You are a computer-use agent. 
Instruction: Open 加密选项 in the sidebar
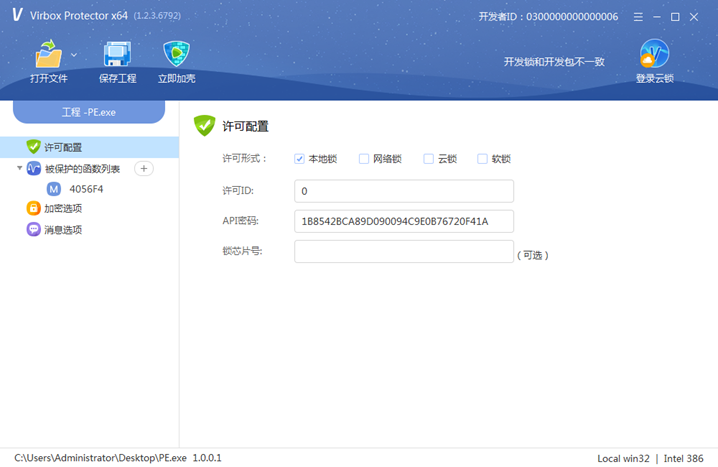click(x=63, y=209)
